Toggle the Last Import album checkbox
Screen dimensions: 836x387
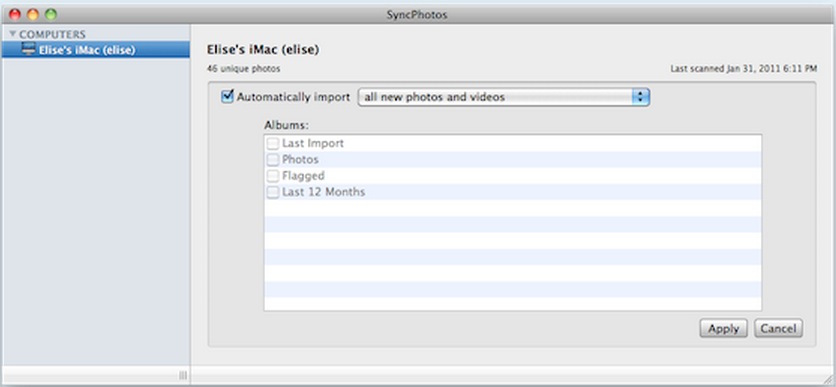(272, 143)
